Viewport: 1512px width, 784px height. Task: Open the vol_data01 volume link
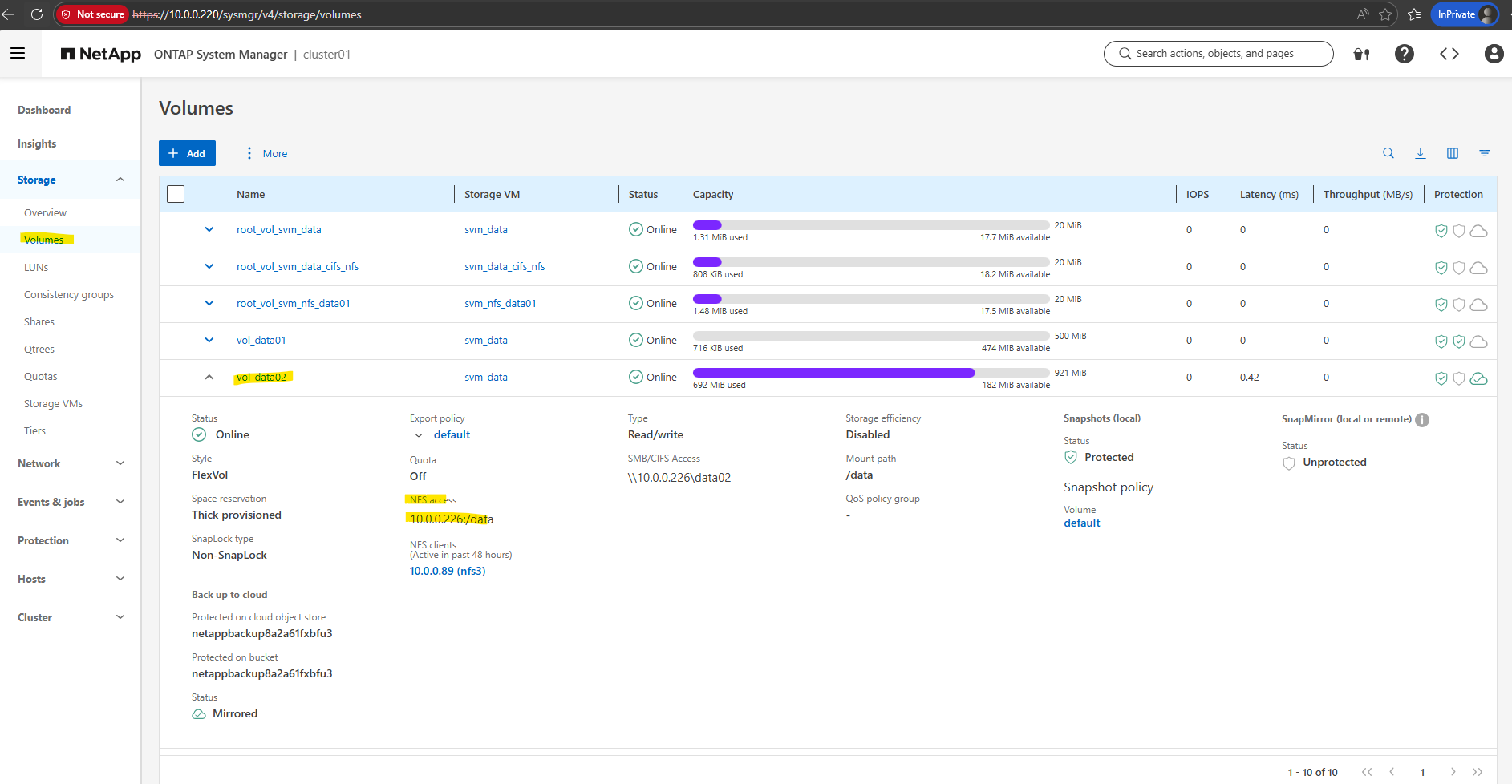[261, 340]
